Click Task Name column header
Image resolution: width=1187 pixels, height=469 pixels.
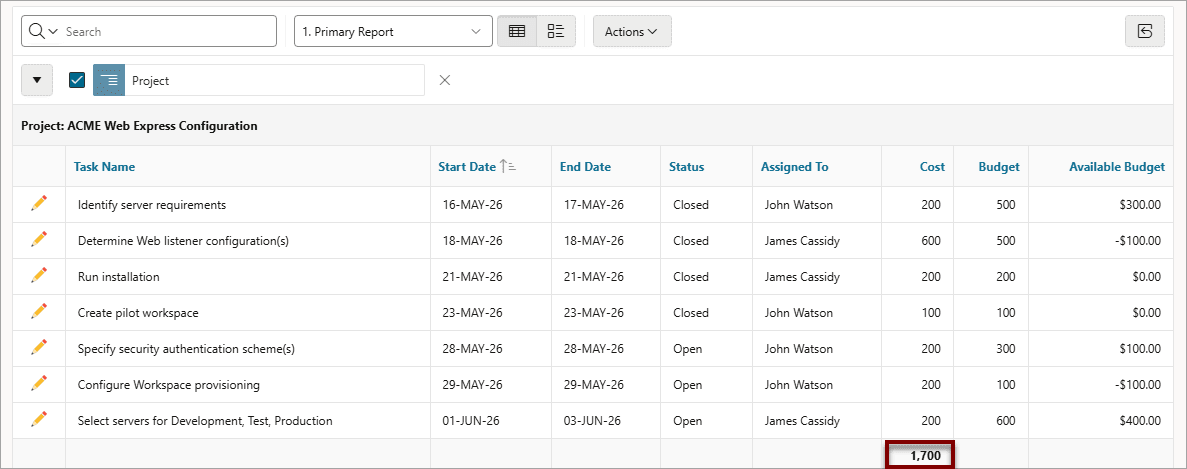[x=104, y=167]
